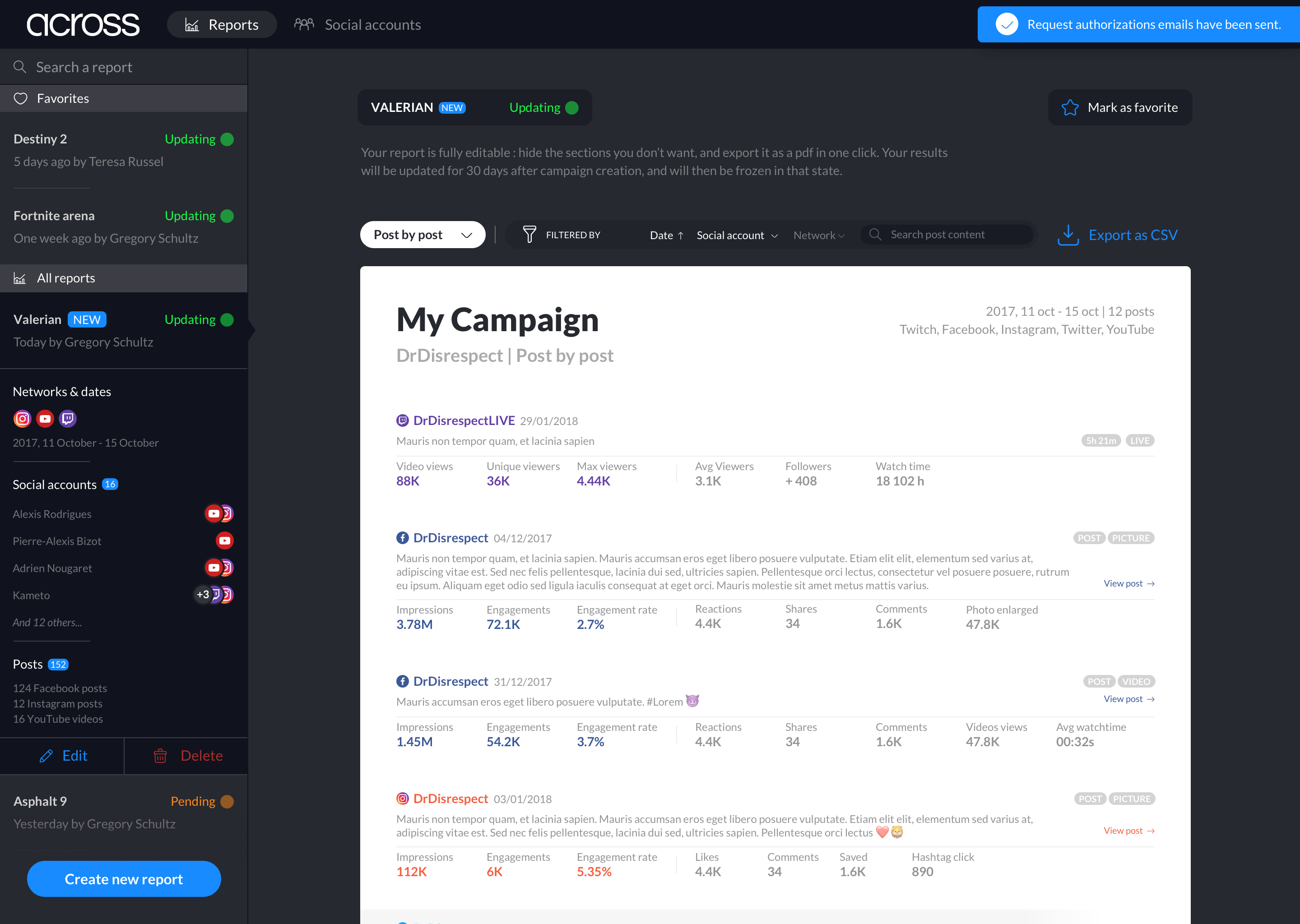Screen dimensions: 1300x924
Task: Open the Post by post dropdown
Action: tap(422, 235)
